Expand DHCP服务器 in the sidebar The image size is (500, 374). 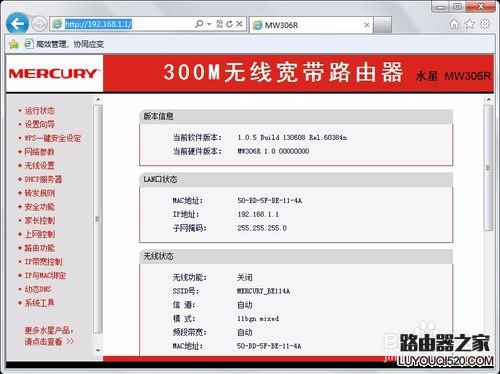click(x=43, y=179)
